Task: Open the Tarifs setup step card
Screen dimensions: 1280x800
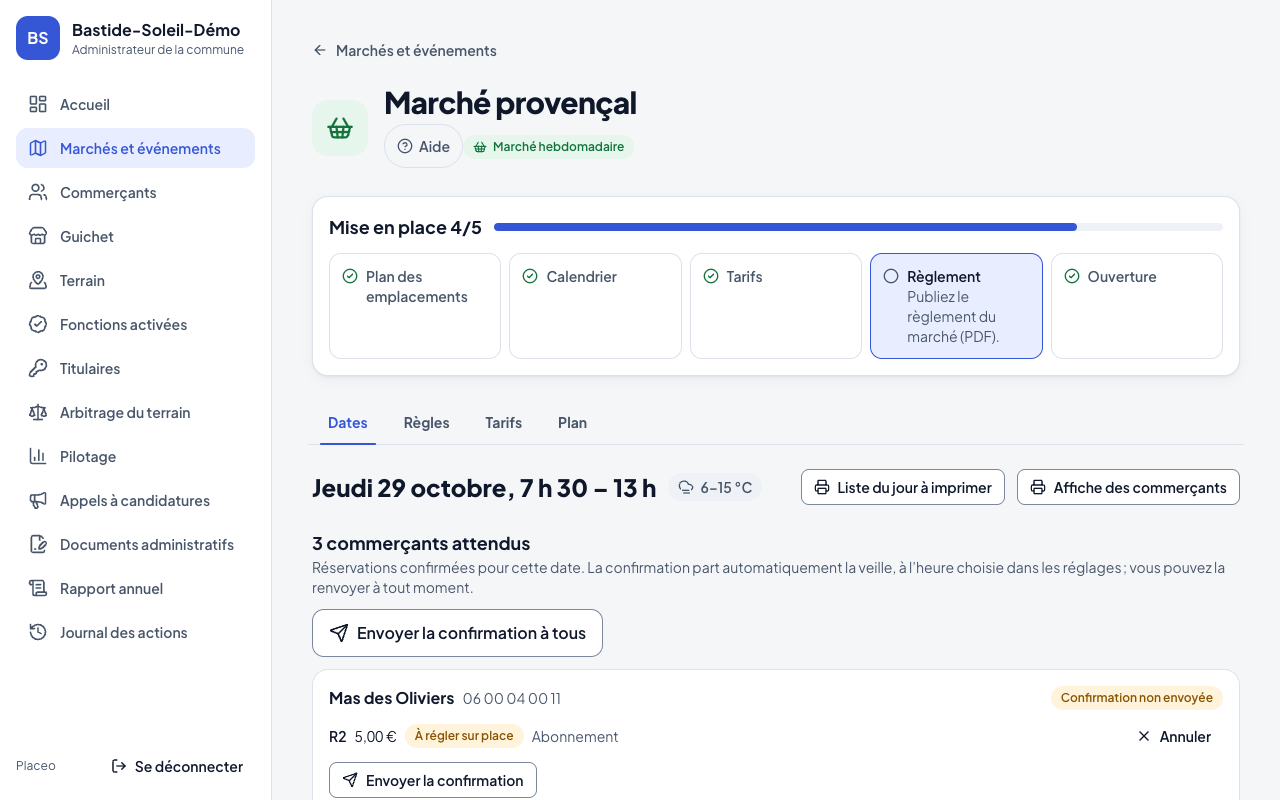Action: pos(776,306)
